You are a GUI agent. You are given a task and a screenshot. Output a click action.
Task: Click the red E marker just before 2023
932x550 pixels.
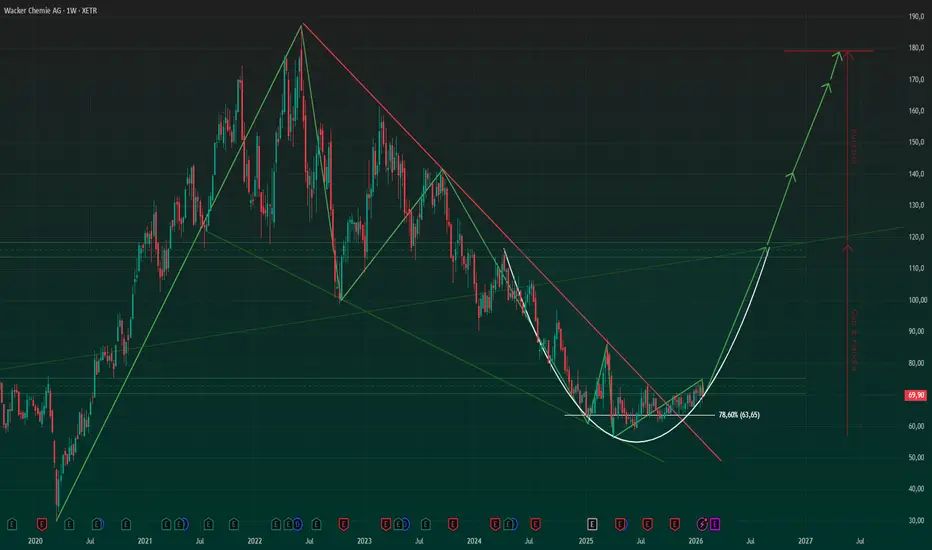point(344,524)
